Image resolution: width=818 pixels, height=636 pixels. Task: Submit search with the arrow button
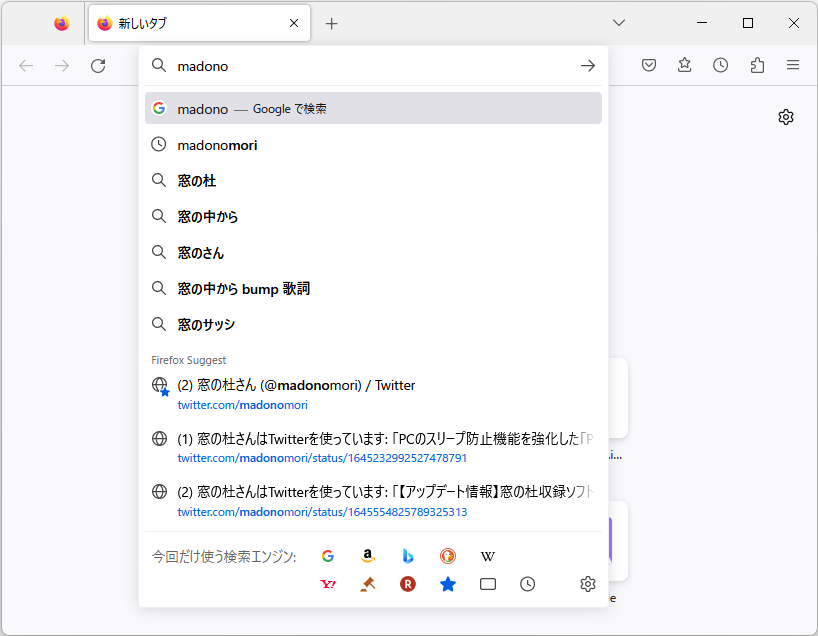[588, 65]
